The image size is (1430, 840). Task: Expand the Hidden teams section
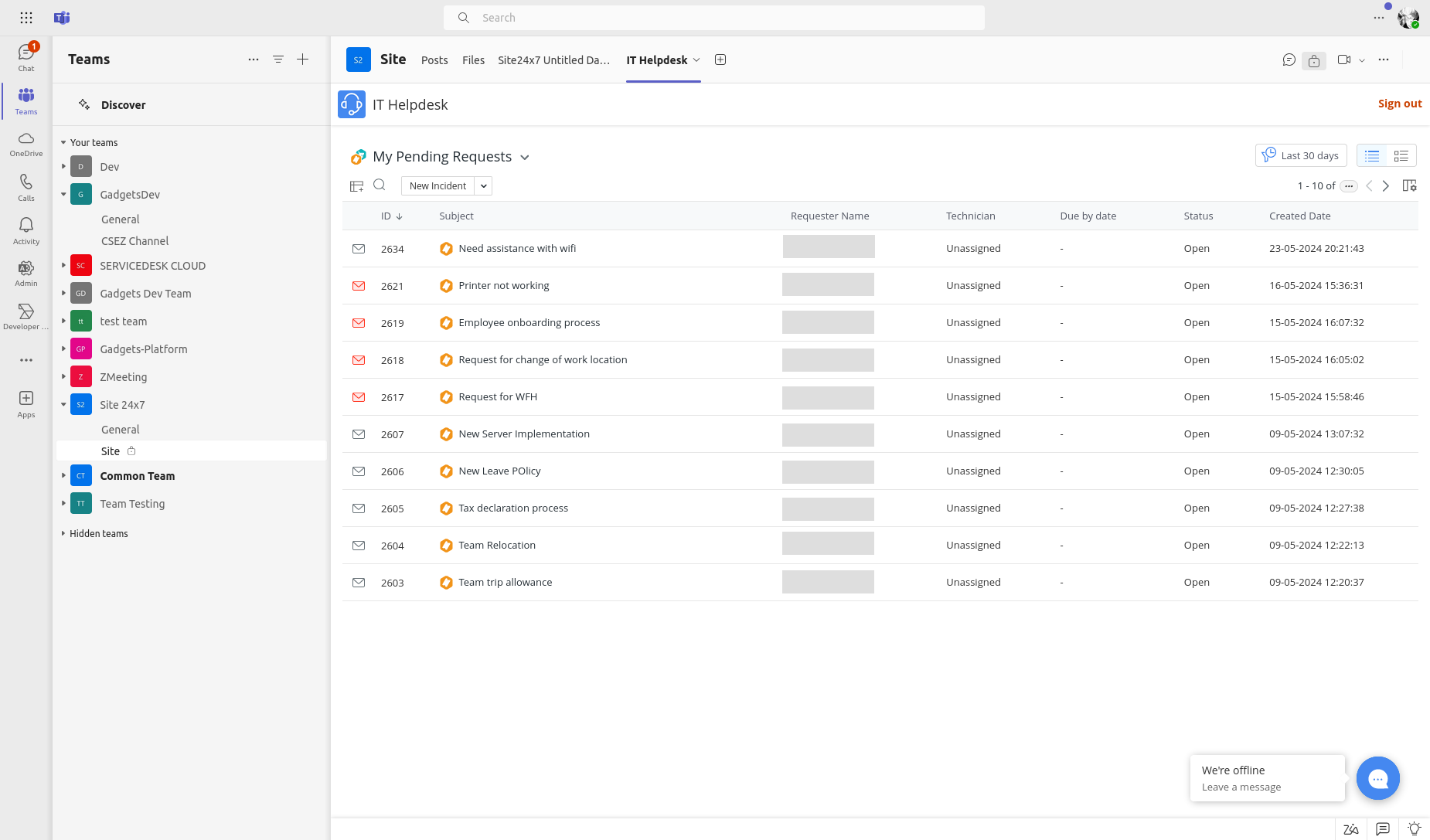point(63,533)
